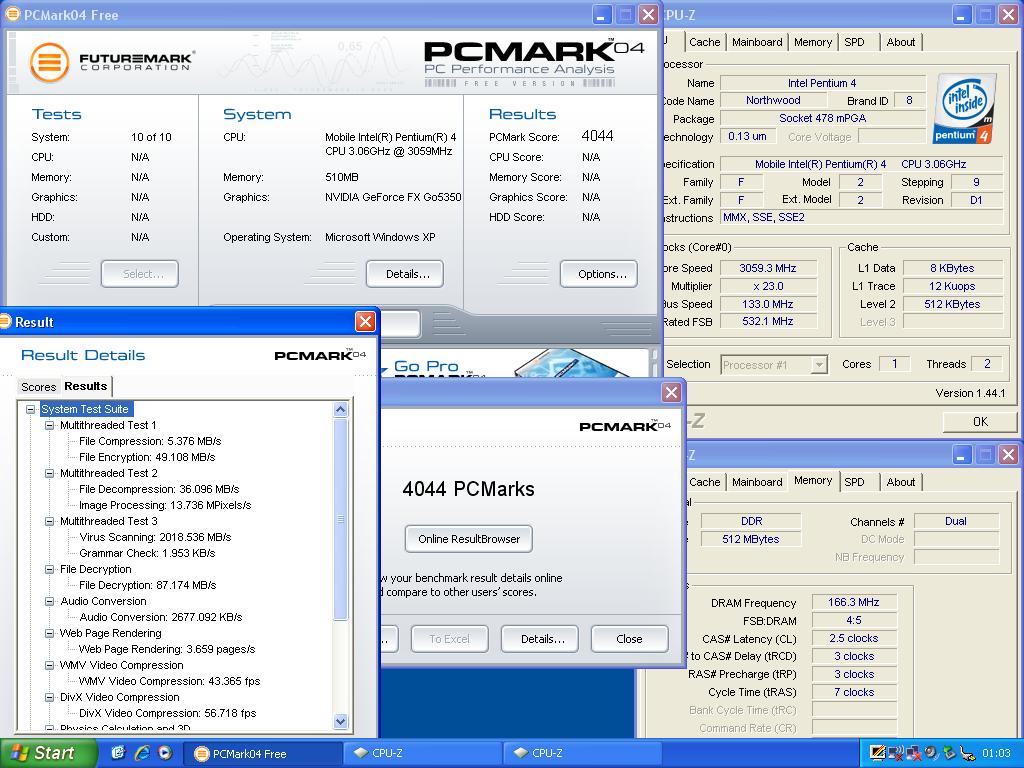Screen dimensions: 1024x768
Task: Open the Go Pro banner in PCMark04
Action: tap(516, 364)
